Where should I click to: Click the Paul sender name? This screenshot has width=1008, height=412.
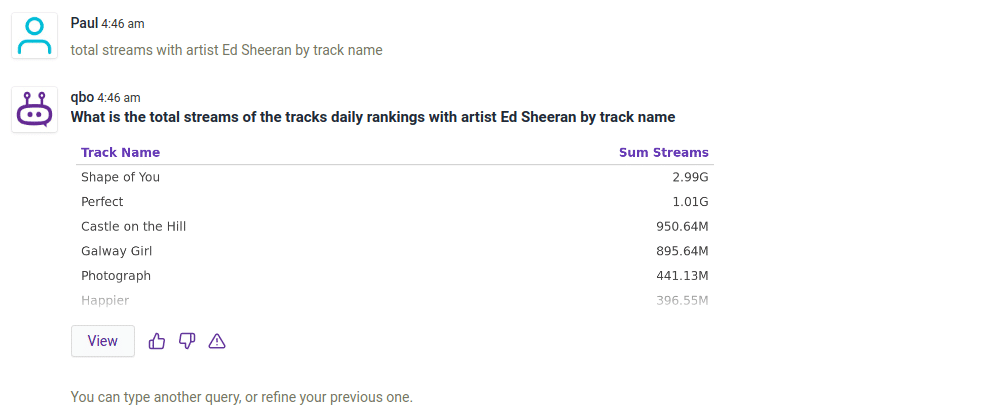point(84,23)
